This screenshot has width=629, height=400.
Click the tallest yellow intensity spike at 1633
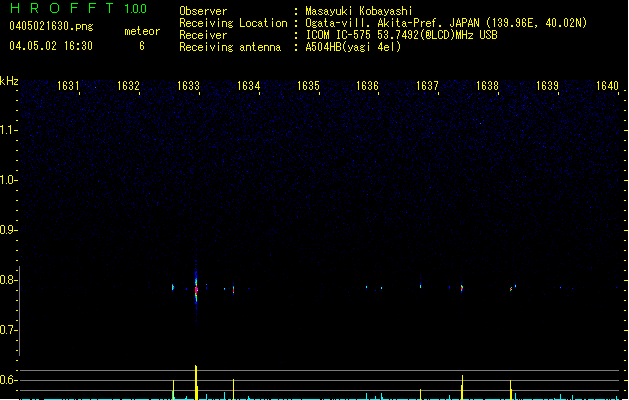click(x=196, y=382)
